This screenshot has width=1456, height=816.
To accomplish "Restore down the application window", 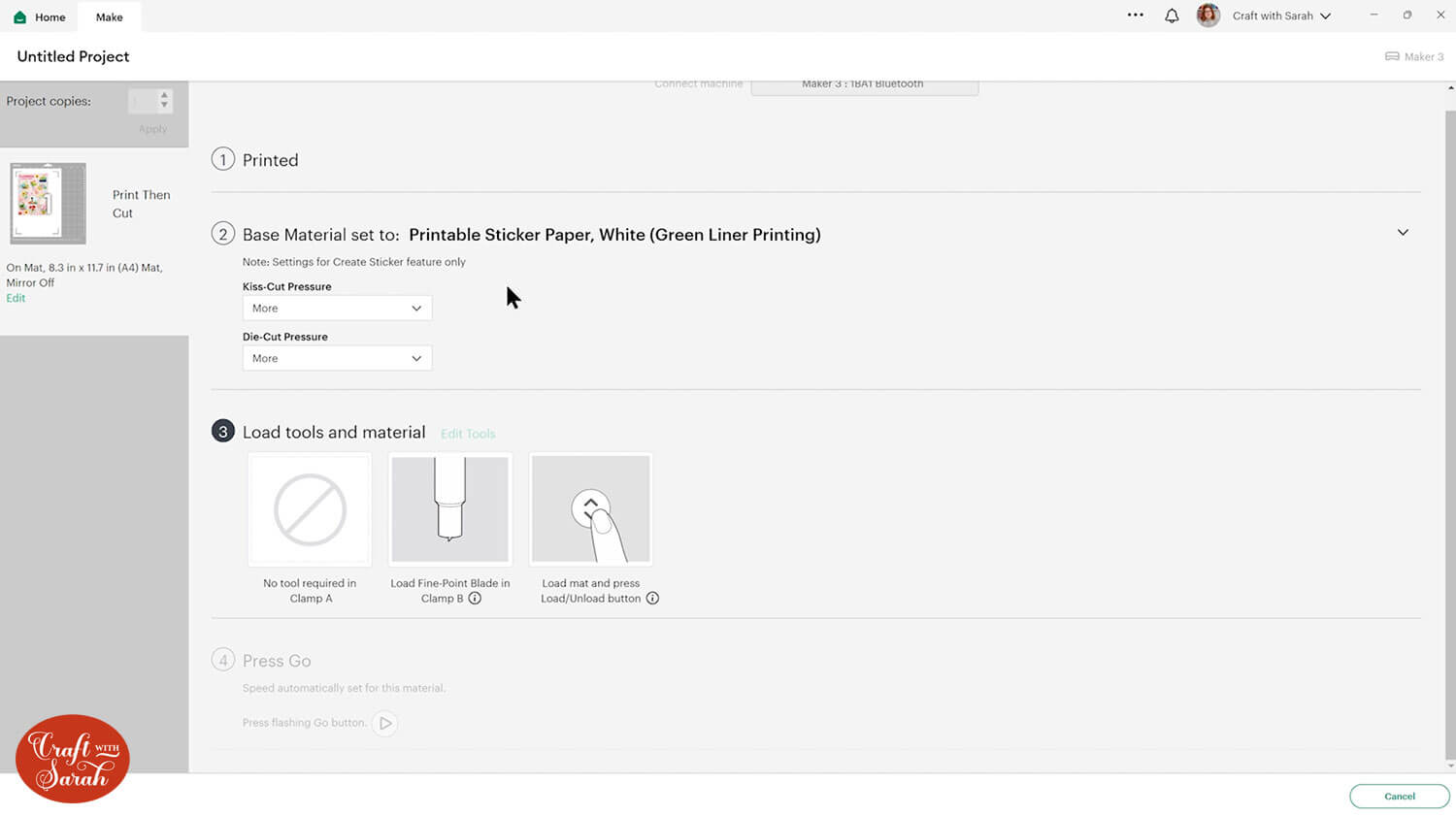I will point(1407,16).
